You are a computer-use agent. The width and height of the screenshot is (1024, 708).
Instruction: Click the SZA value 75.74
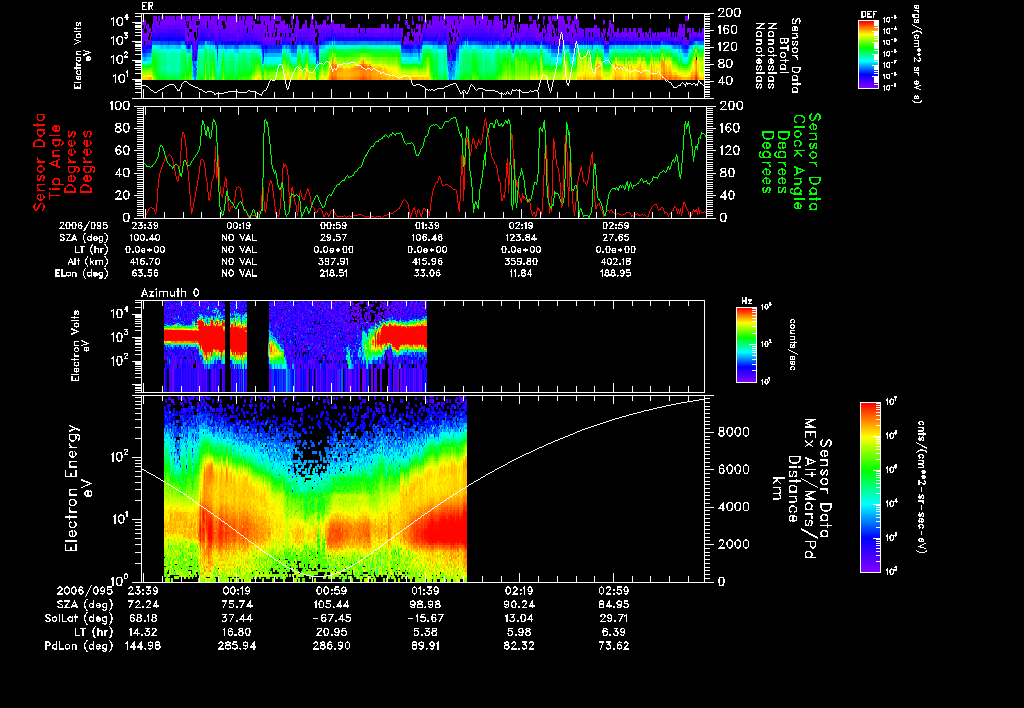click(236, 605)
